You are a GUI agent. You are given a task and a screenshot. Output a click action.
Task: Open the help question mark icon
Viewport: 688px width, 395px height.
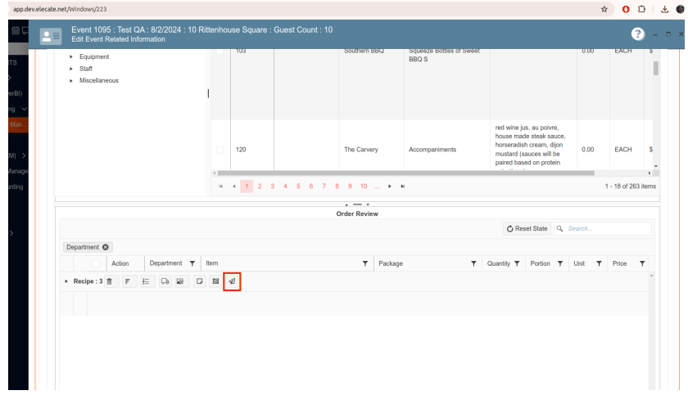coord(638,34)
